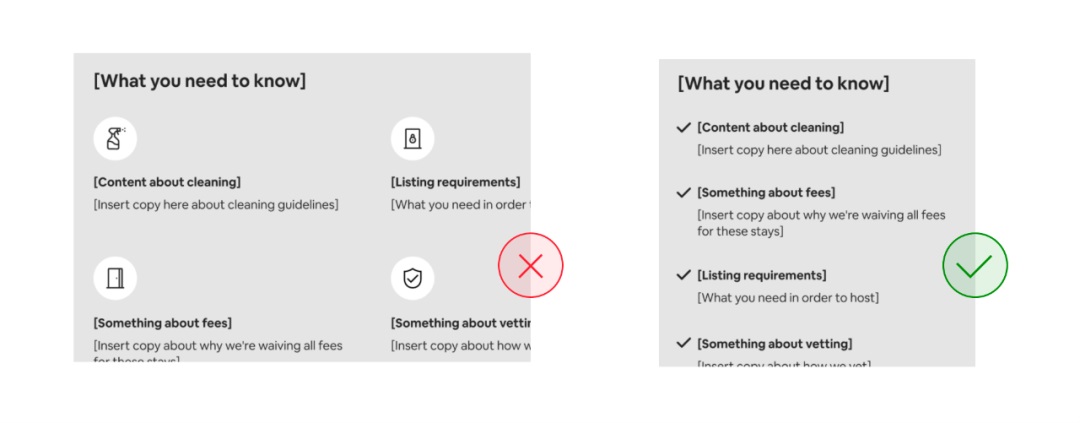The image size is (1080, 423).
Task: Click checkmark beside right-panel Something about fees
Action: tap(683, 193)
